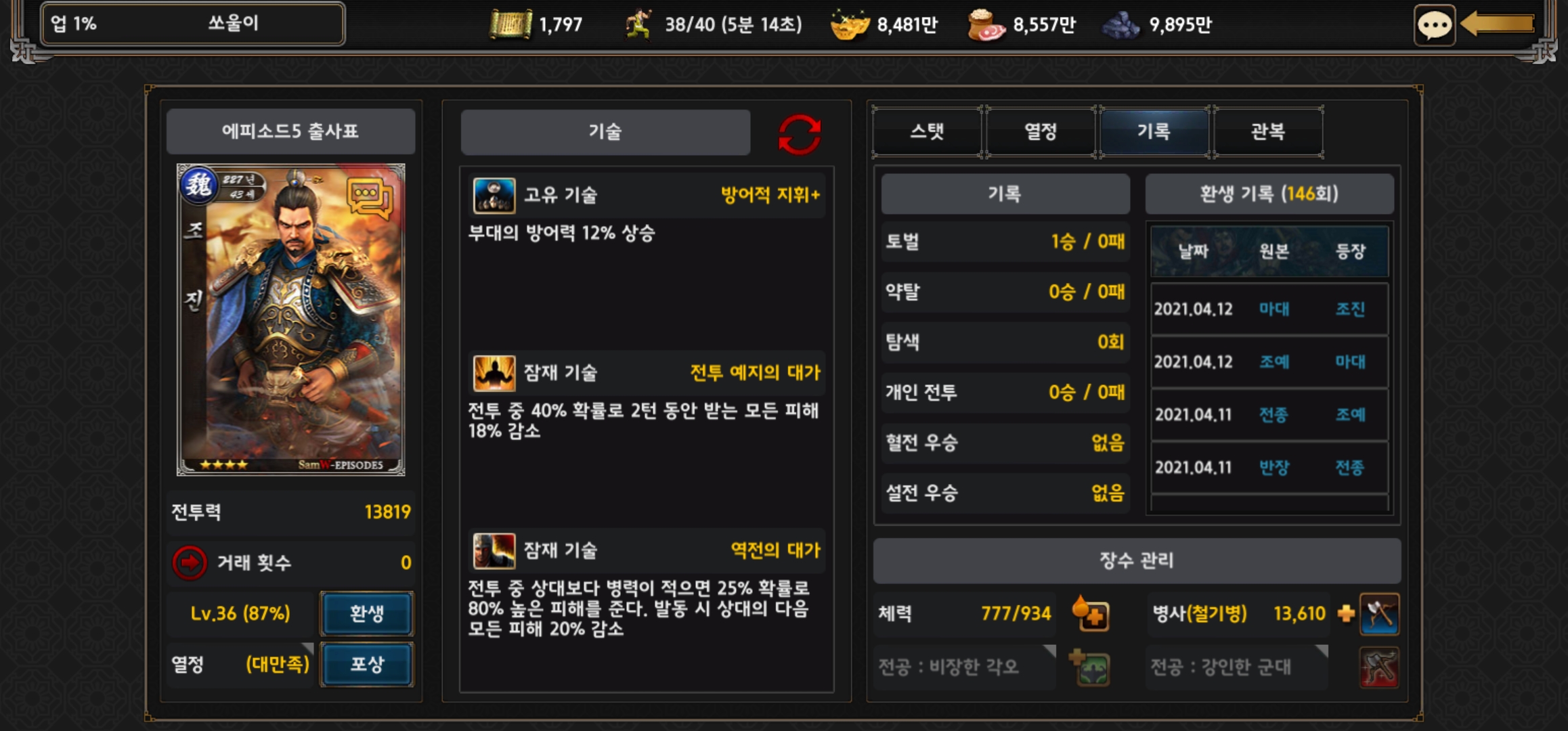Tap the yellow plus to add soldiers
Image resolution: width=1568 pixels, height=731 pixels.
pyautogui.click(x=1346, y=613)
